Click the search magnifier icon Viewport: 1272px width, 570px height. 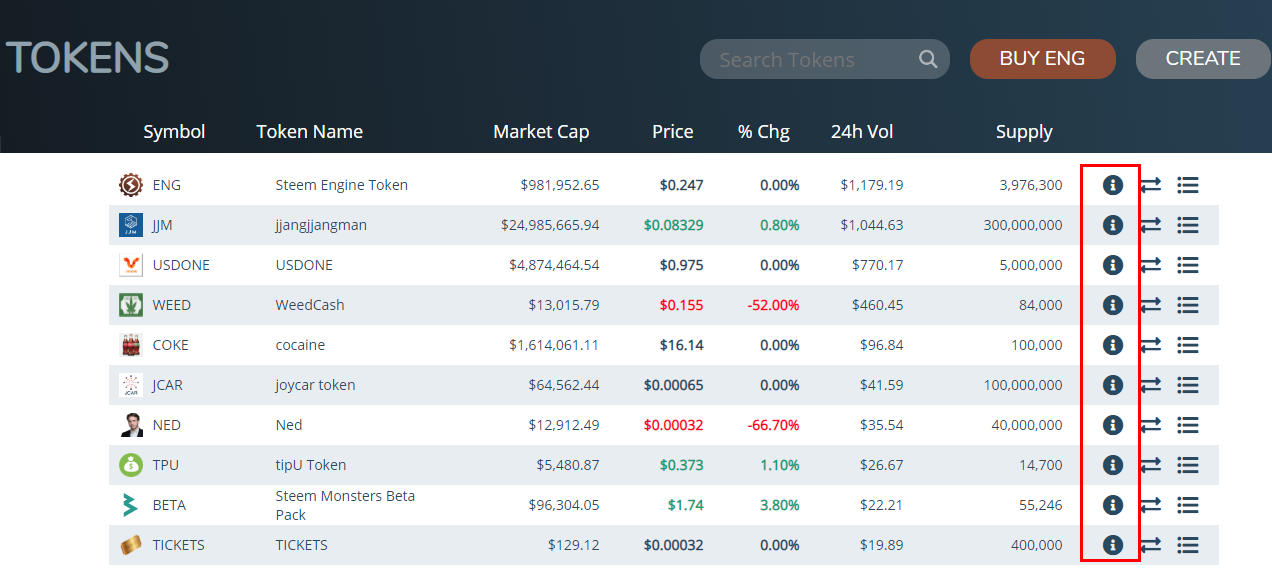tap(928, 59)
